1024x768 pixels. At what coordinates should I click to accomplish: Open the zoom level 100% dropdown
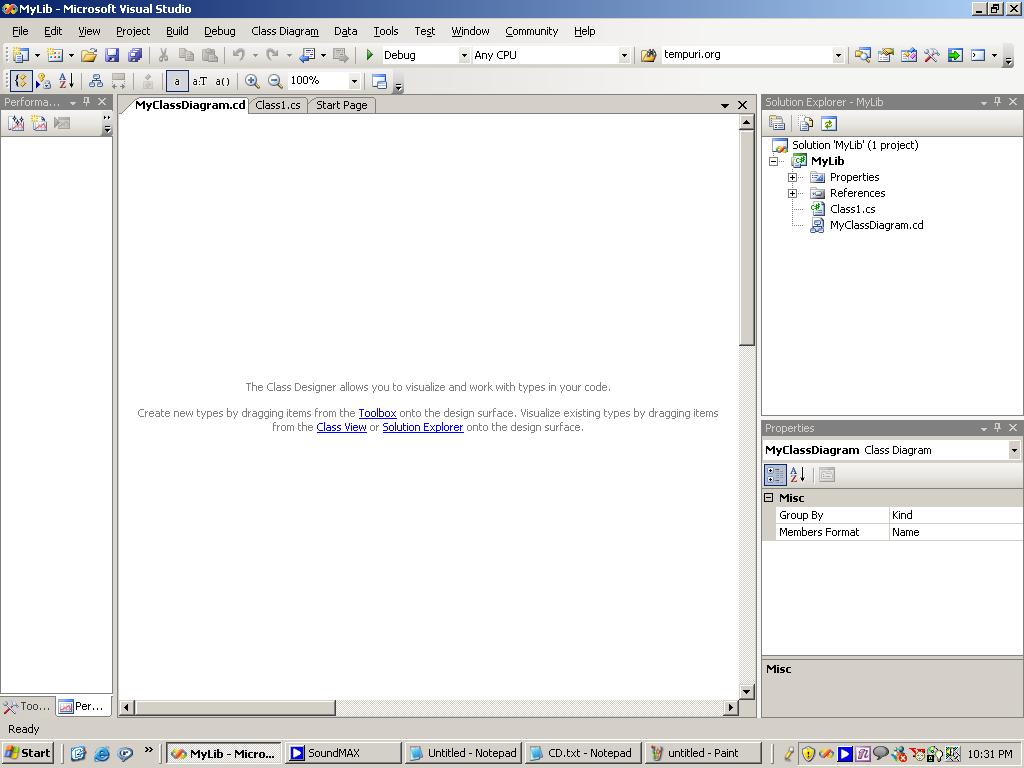(x=354, y=82)
